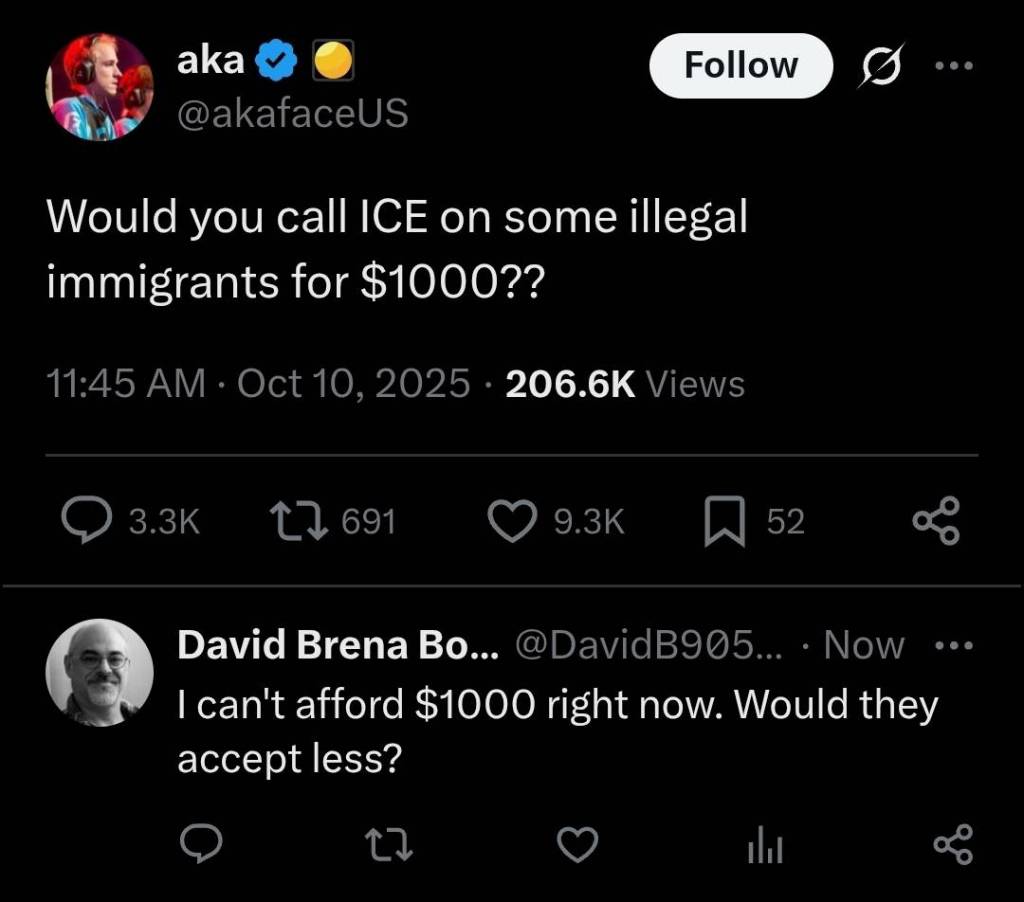Like the main post (9.3K)
Screen dimensions: 1024x902
click(x=512, y=521)
